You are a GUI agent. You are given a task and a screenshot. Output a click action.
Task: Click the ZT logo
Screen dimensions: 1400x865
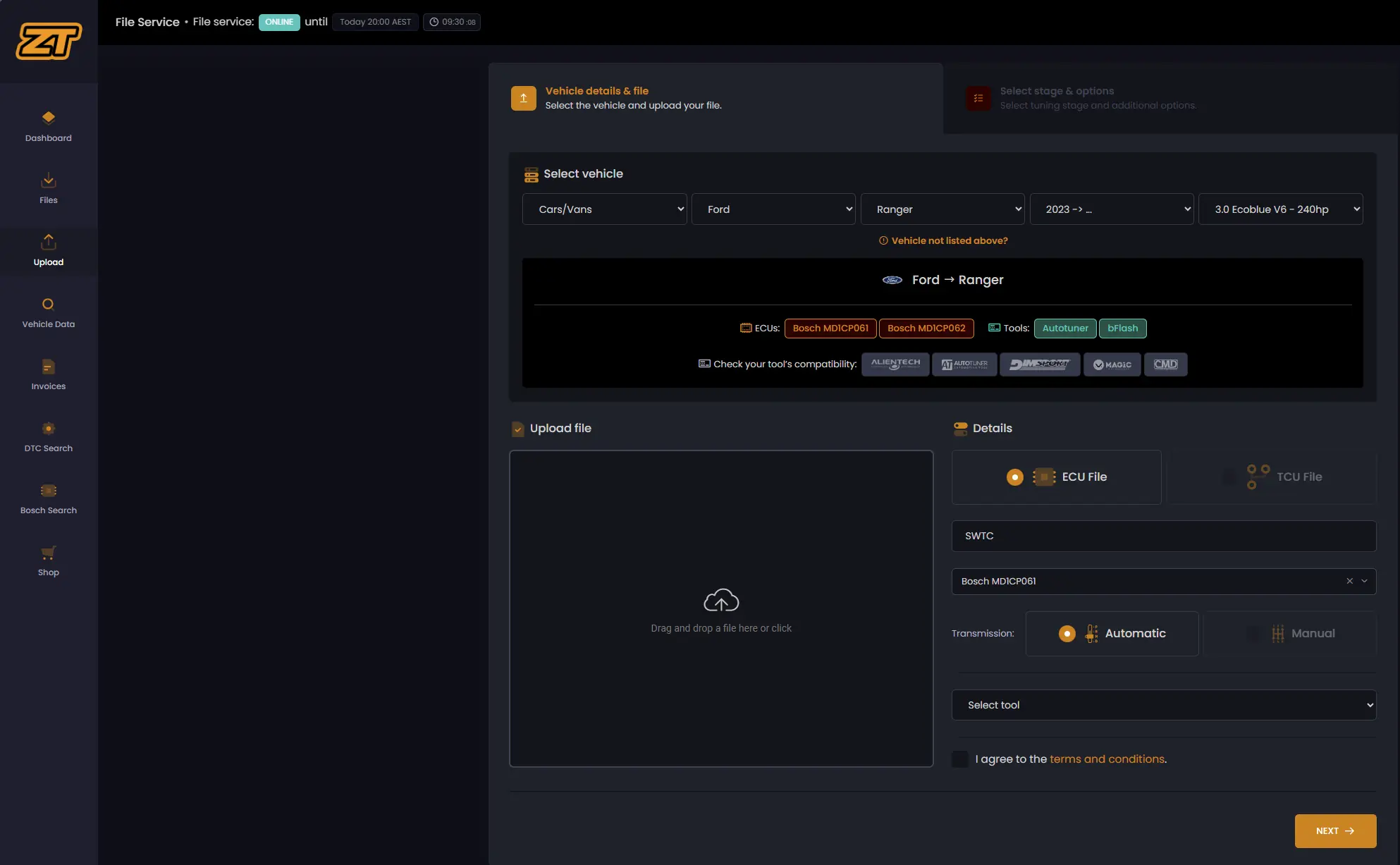point(49,41)
